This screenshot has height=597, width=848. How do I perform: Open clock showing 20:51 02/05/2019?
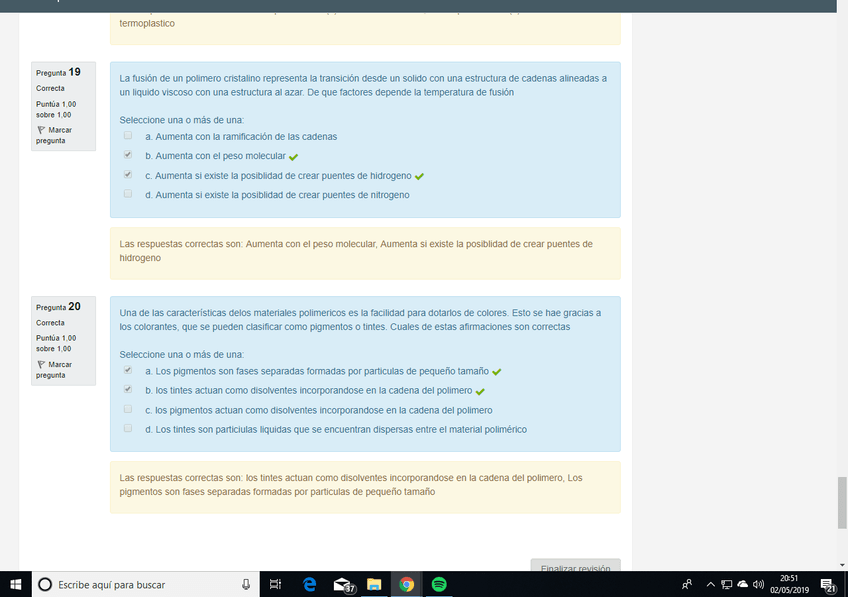(790, 585)
